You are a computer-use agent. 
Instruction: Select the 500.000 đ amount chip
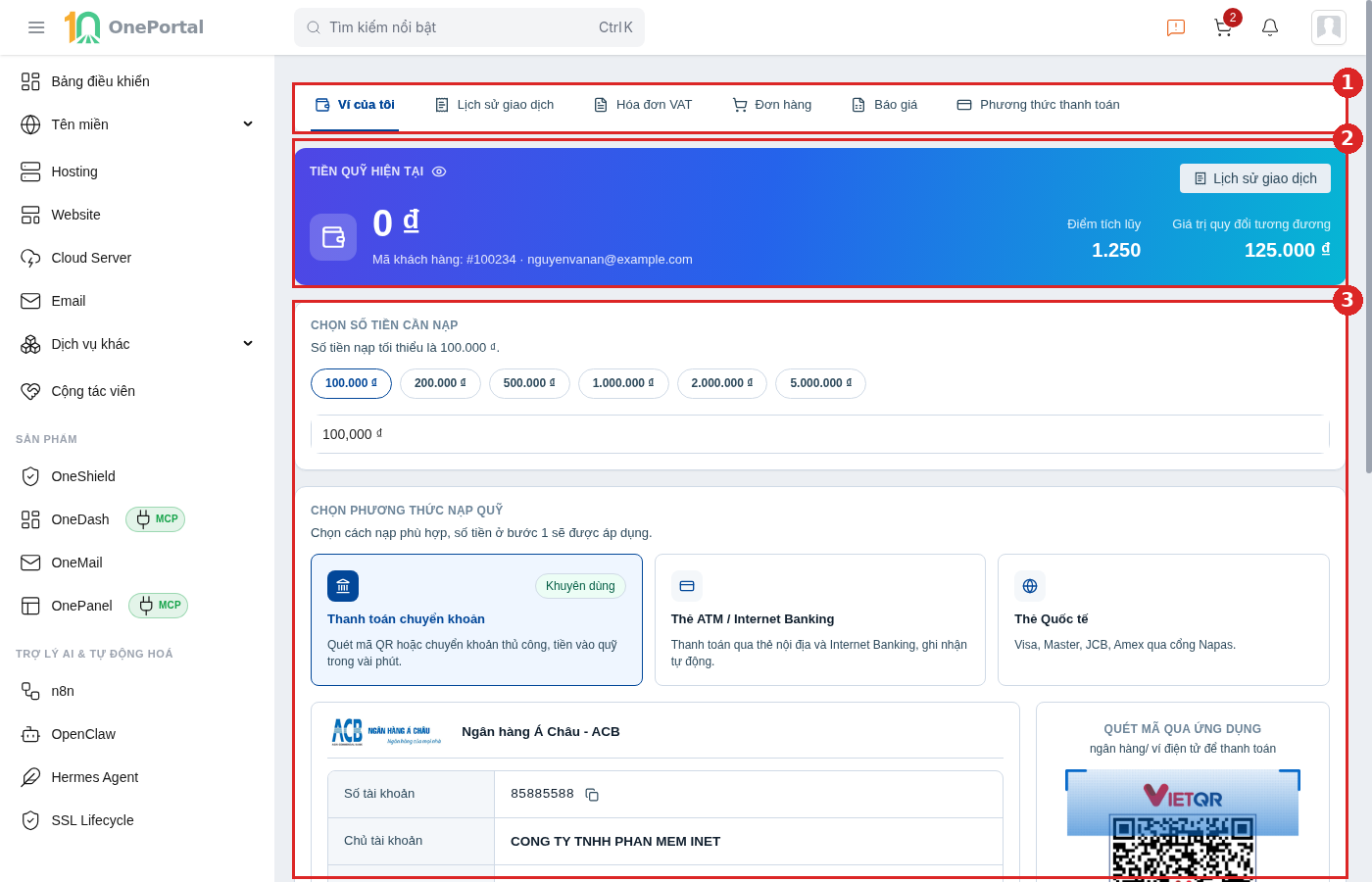click(x=529, y=383)
